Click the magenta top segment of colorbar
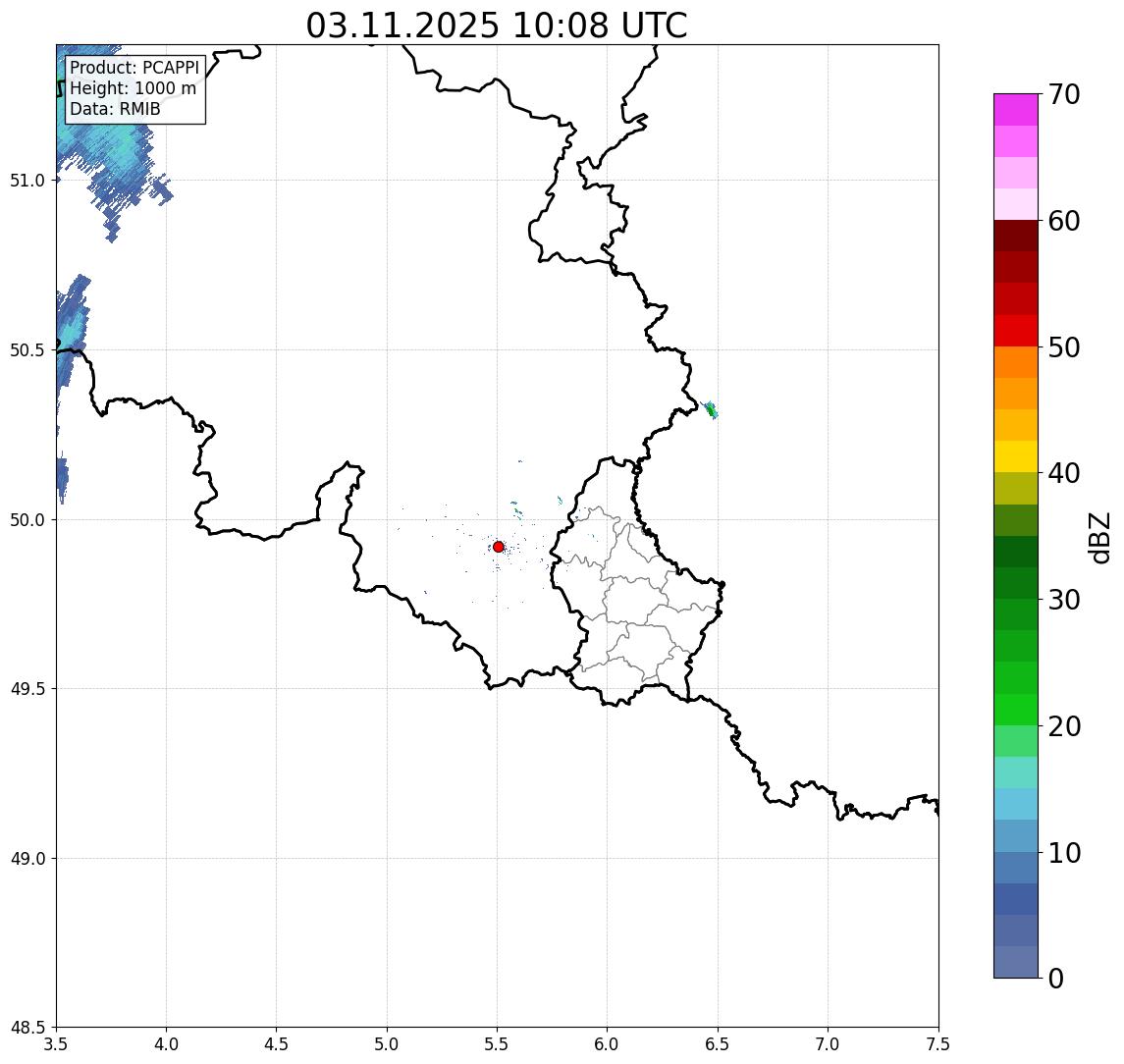Viewport: 1124px width, 1064px height. (x=1016, y=110)
